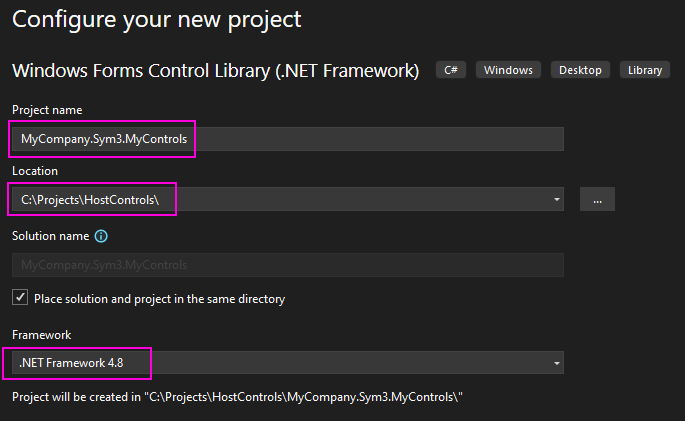Click the Location label
Image resolution: width=685 pixels, height=421 pixels.
[35, 171]
